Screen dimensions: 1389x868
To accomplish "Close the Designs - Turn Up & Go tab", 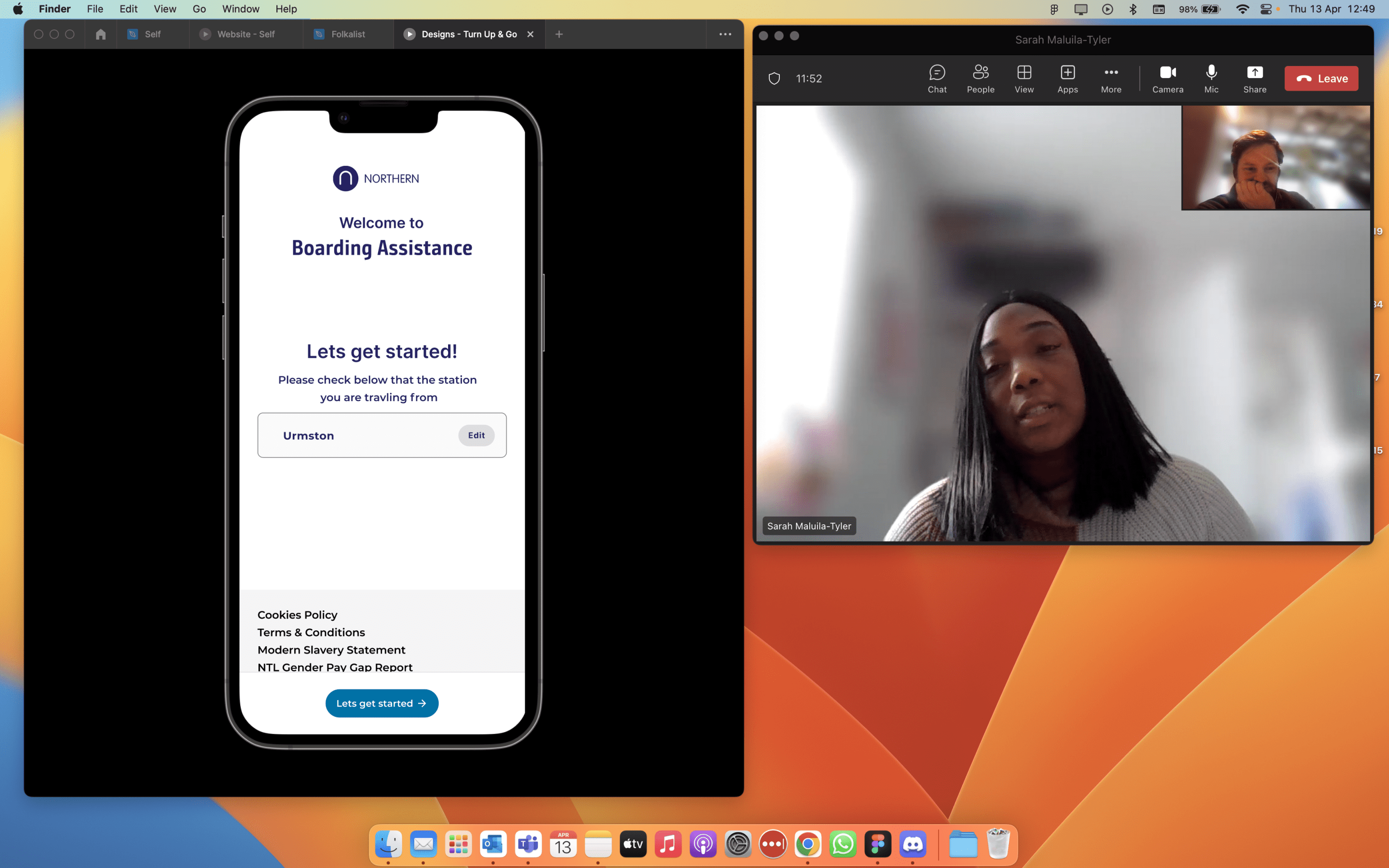I will [x=531, y=34].
